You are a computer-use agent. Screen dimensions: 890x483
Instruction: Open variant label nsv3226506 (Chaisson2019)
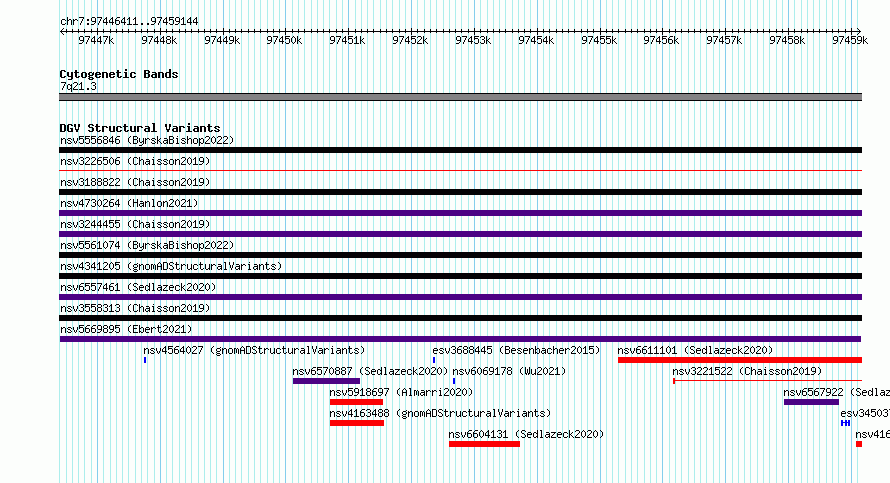tap(135, 161)
